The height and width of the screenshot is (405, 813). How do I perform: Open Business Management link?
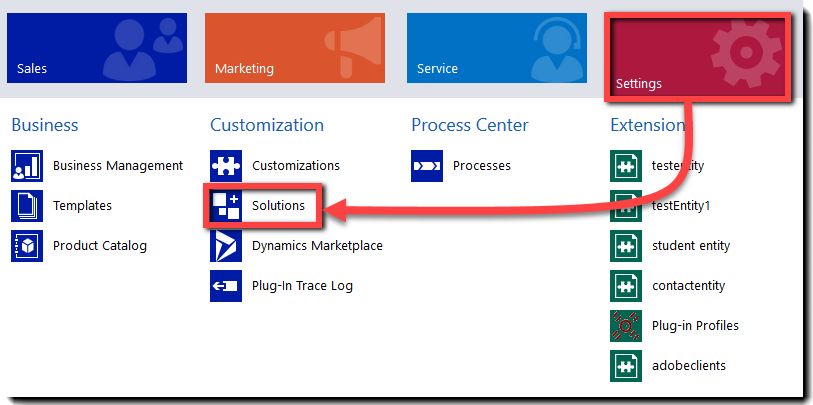118,166
